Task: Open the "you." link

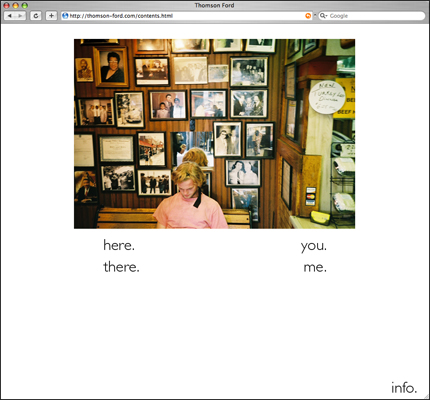Action: click(314, 246)
